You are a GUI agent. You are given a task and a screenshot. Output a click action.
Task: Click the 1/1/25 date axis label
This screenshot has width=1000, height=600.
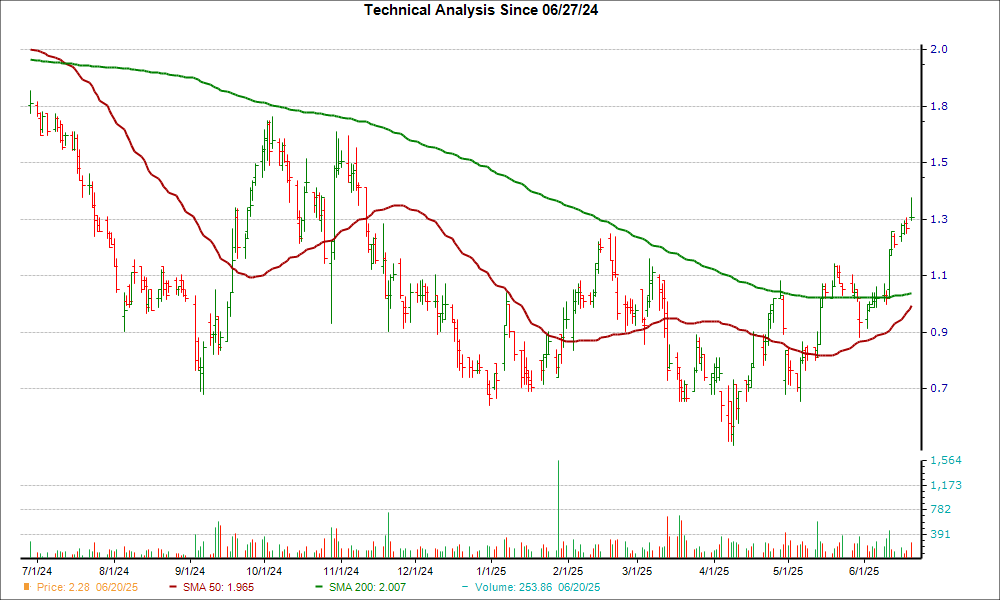(x=492, y=571)
